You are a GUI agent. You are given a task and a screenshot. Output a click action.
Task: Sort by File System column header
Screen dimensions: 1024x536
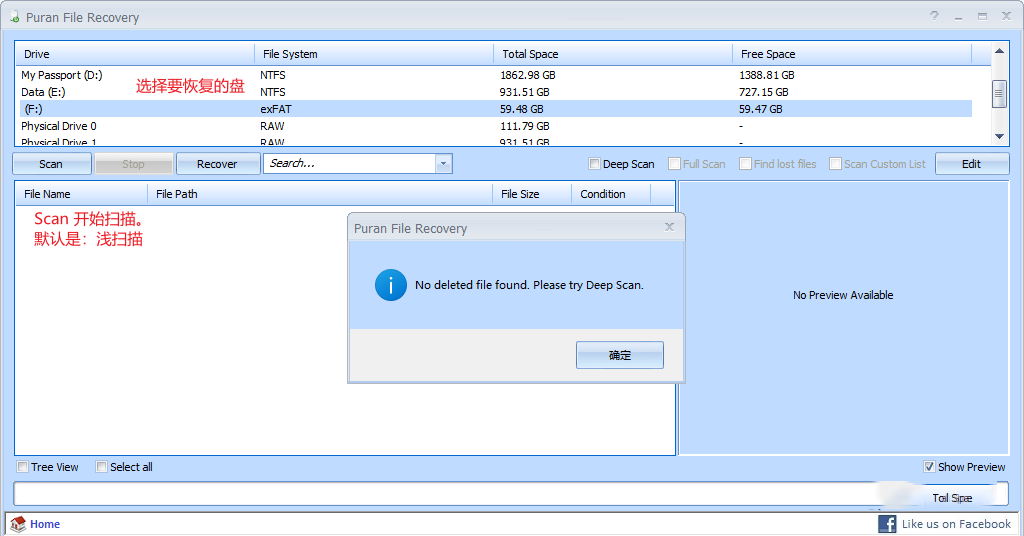coord(374,54)
